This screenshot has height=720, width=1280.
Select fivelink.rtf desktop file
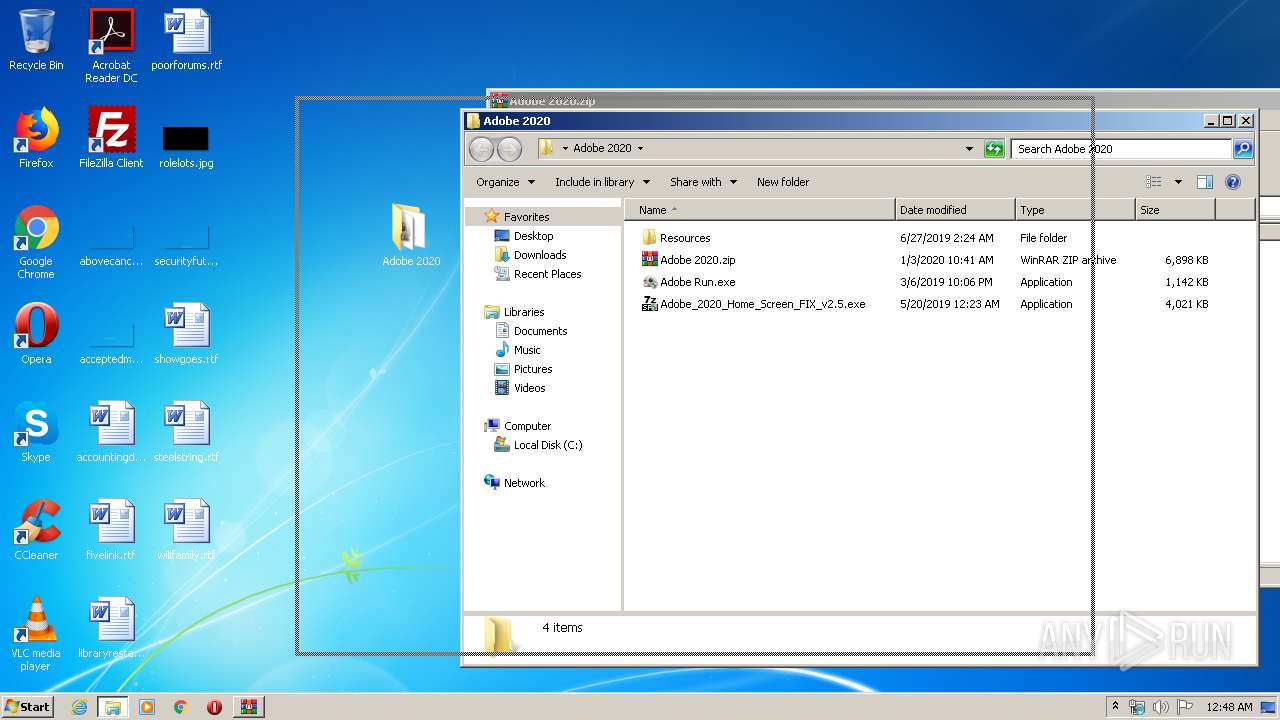point(111,530)
